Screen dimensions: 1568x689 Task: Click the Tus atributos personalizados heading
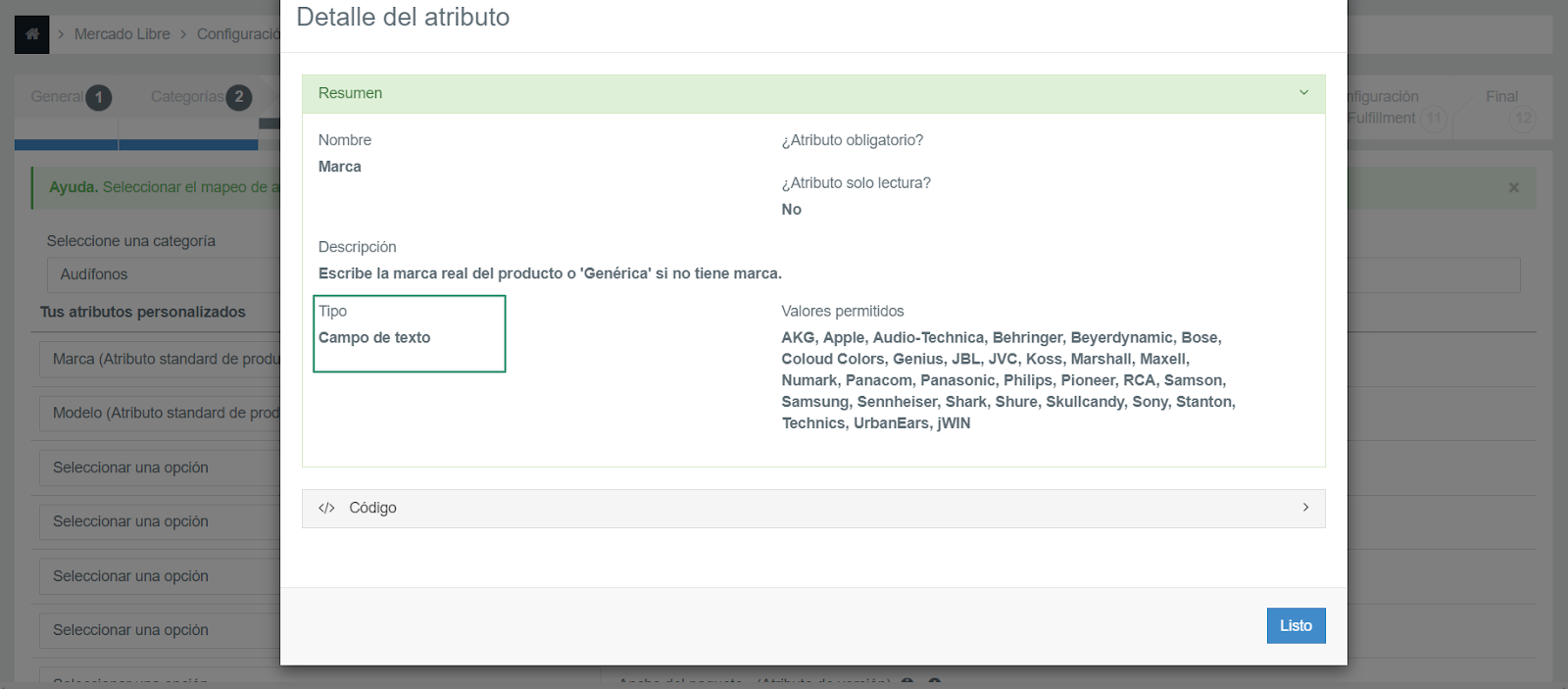tap(143, 312)
